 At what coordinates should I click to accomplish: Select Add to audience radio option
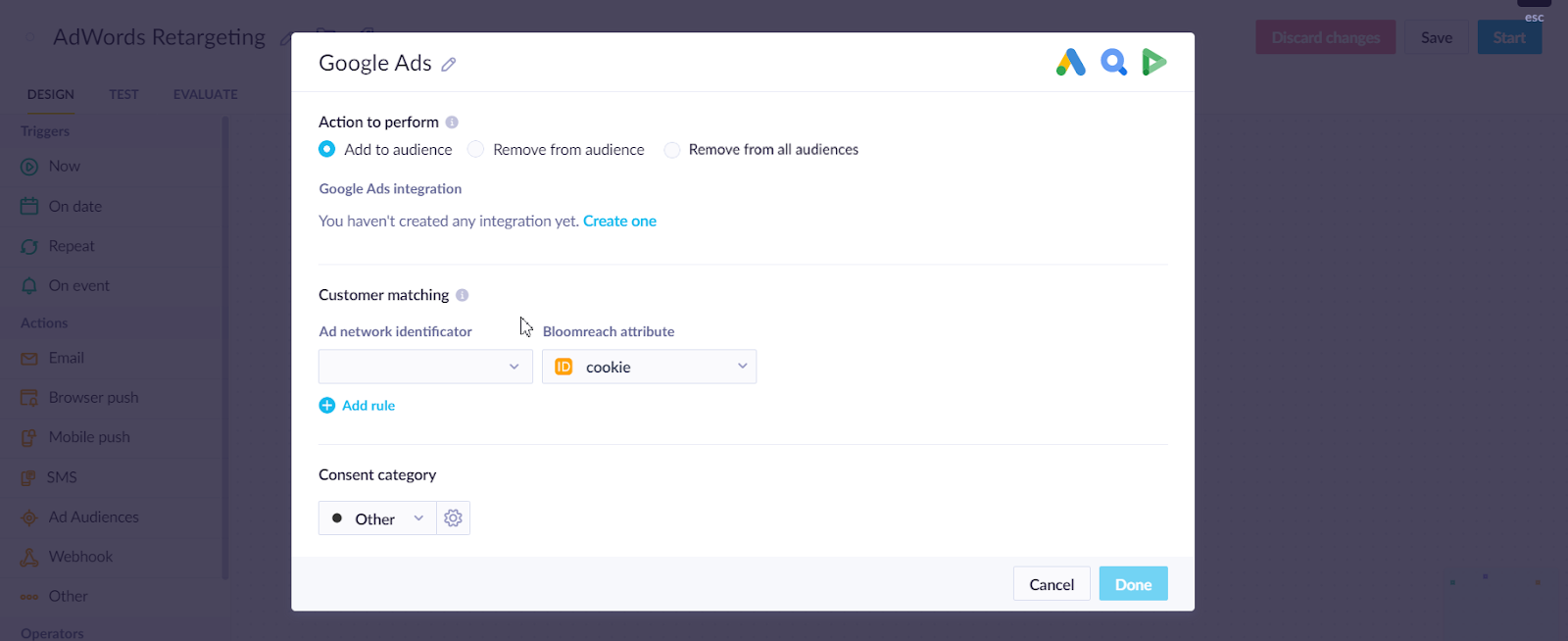click(327, 149)
